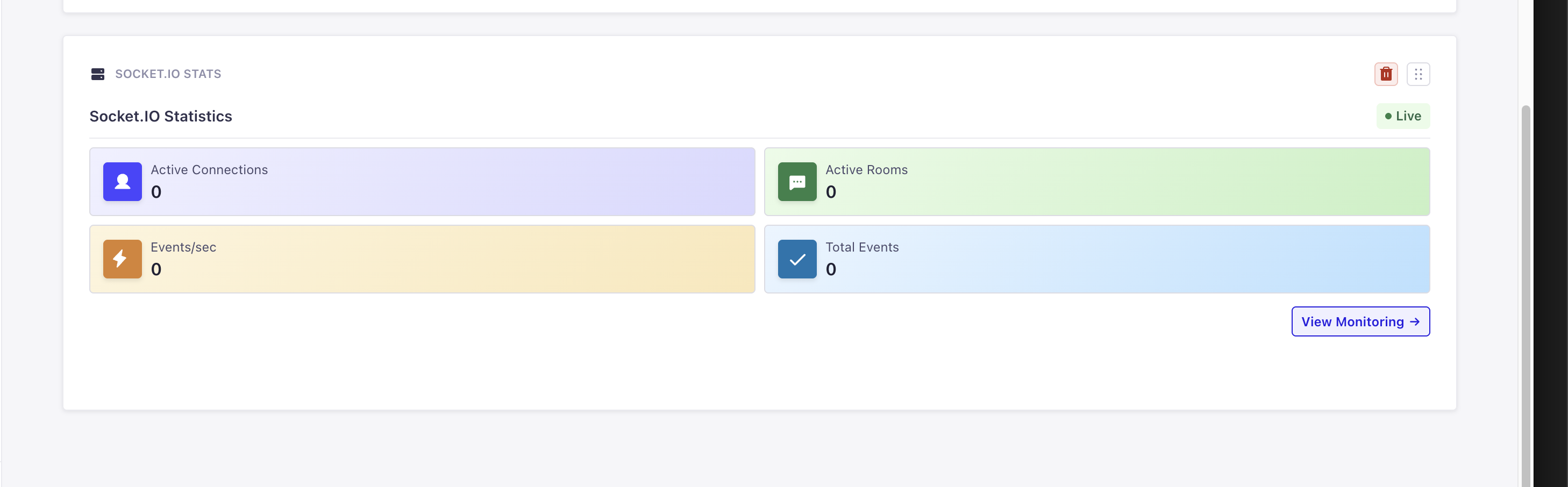Viewport: 1568px width, 487px height.
Task: Open View Monitoring link
Action: coord(1360,321)
